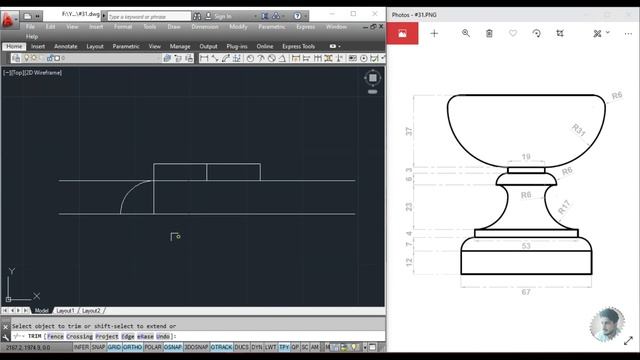This screenshot has height=360, width=640.
Task: Toggle OSNAP in status bar
Action: (173, 347)
